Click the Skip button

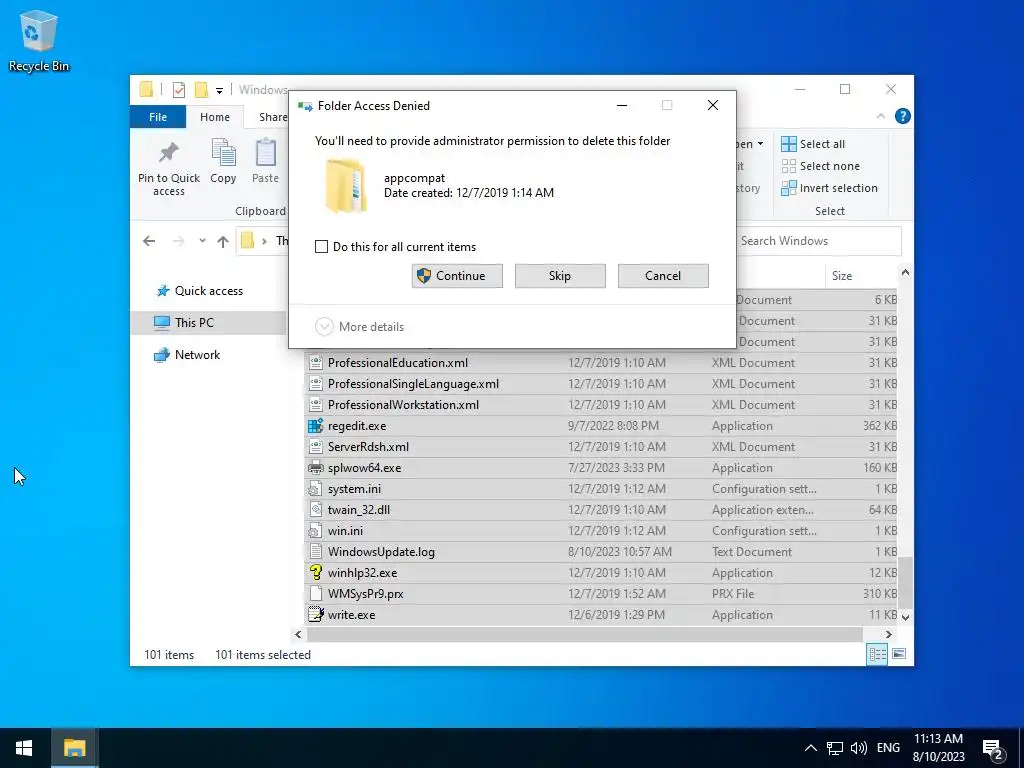(x=560, y=276)
